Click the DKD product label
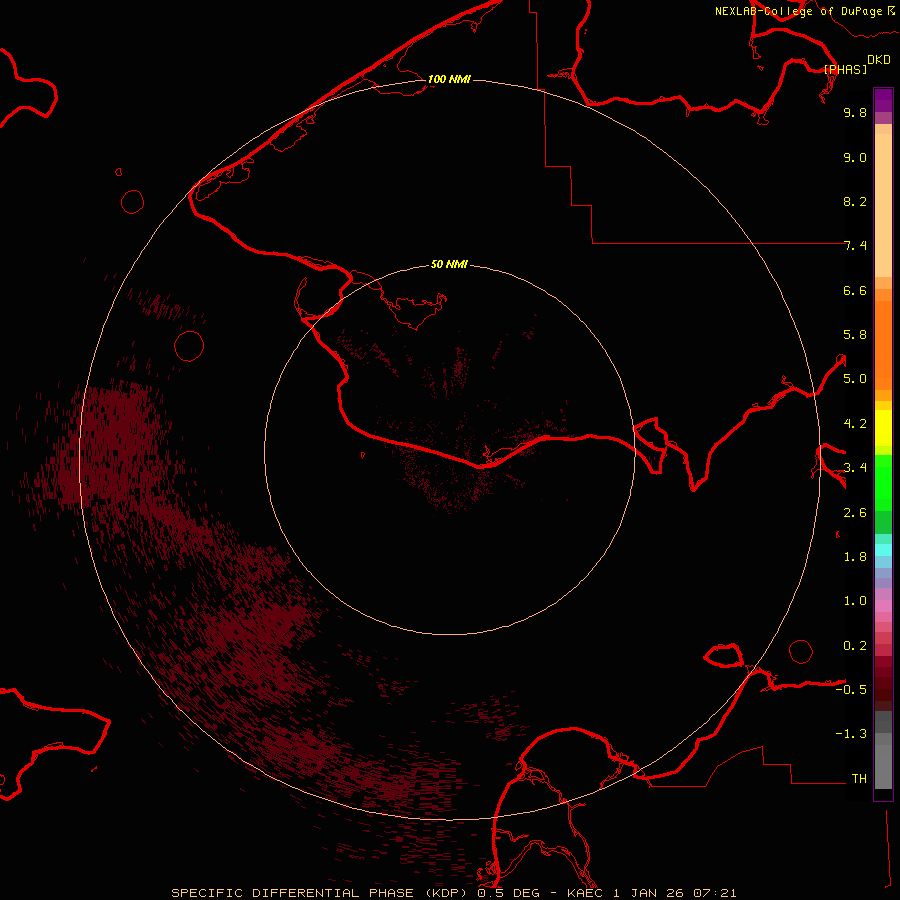 pyautogui.click(x=879, y=60)
